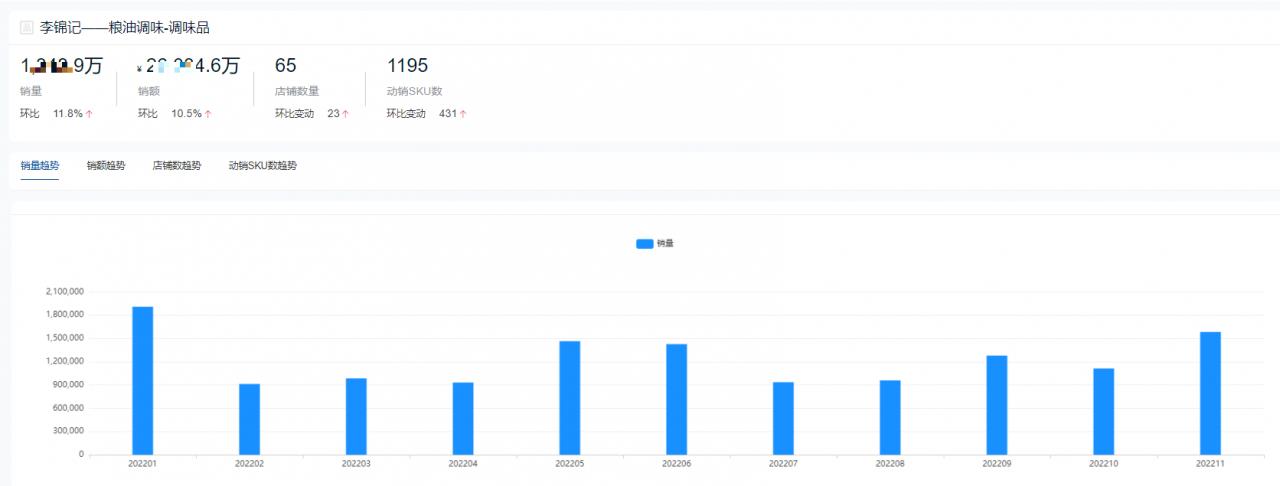Screen dimensions: 1280x486
Task: Switch to the 销额趋势 tab
Action: (106, 166)
